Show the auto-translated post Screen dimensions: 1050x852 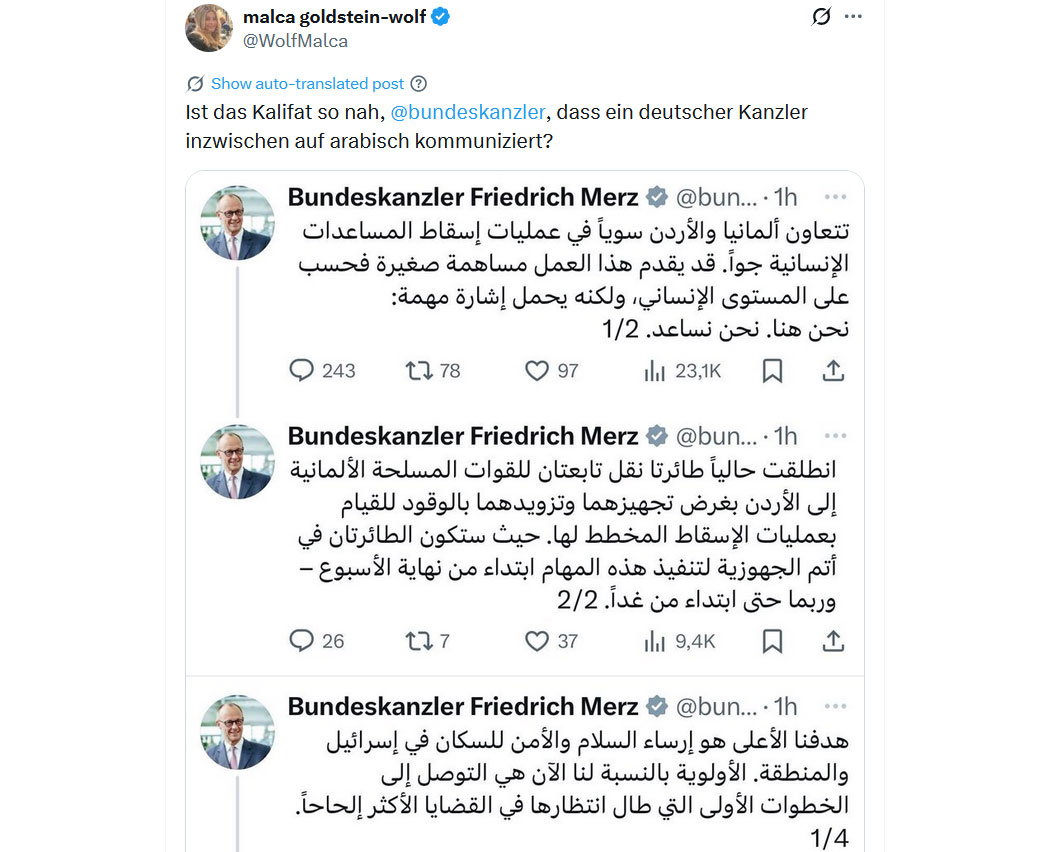307,84
